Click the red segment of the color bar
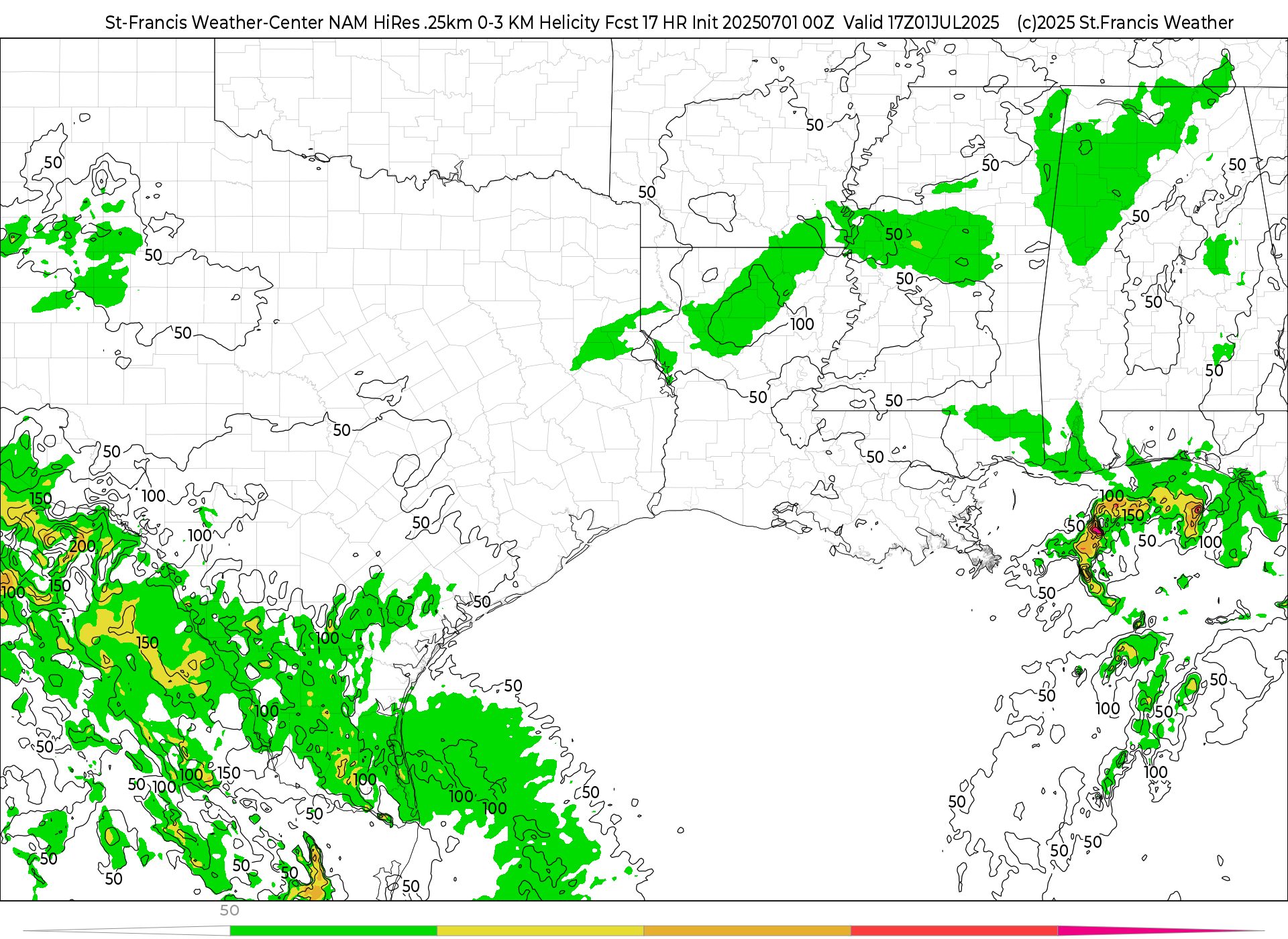The image size is (1288, 939). [955, 931]
